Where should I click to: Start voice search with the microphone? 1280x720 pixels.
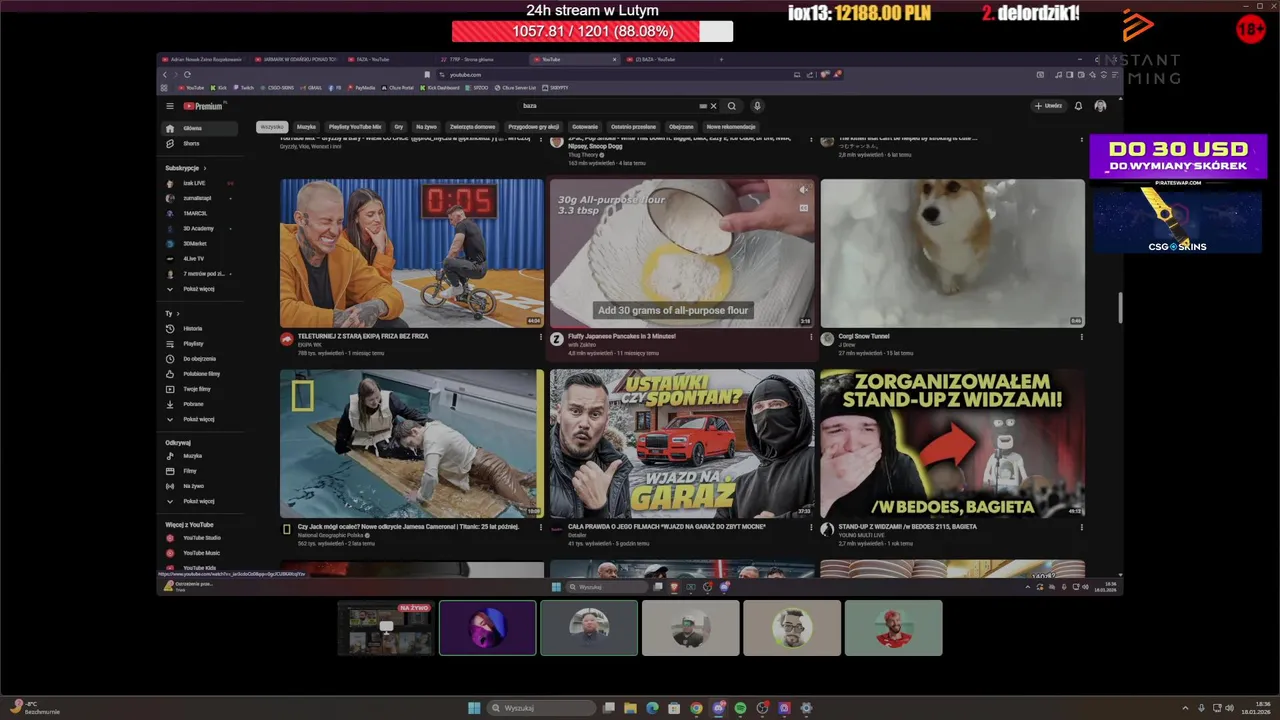[757, 106]
